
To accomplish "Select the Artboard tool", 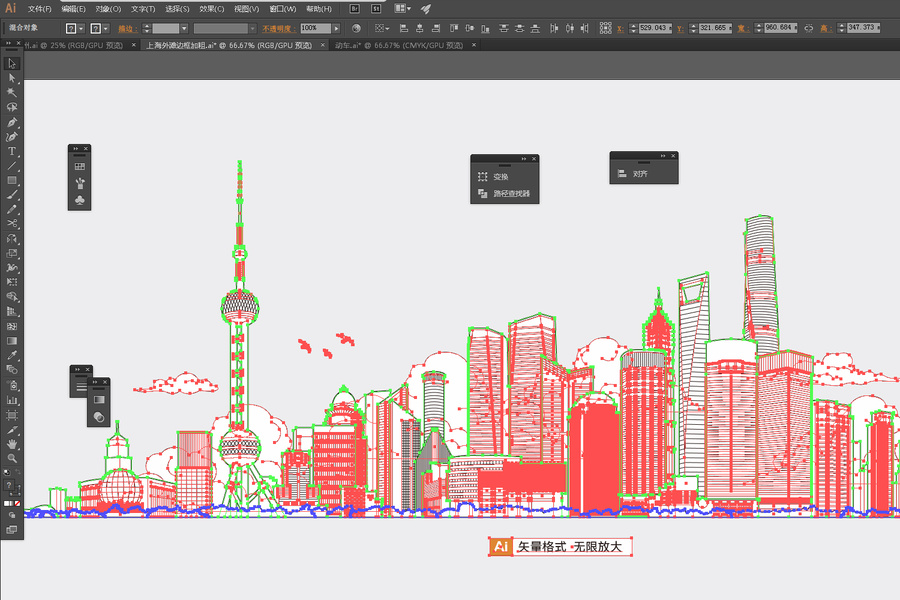I will [11, 415].
